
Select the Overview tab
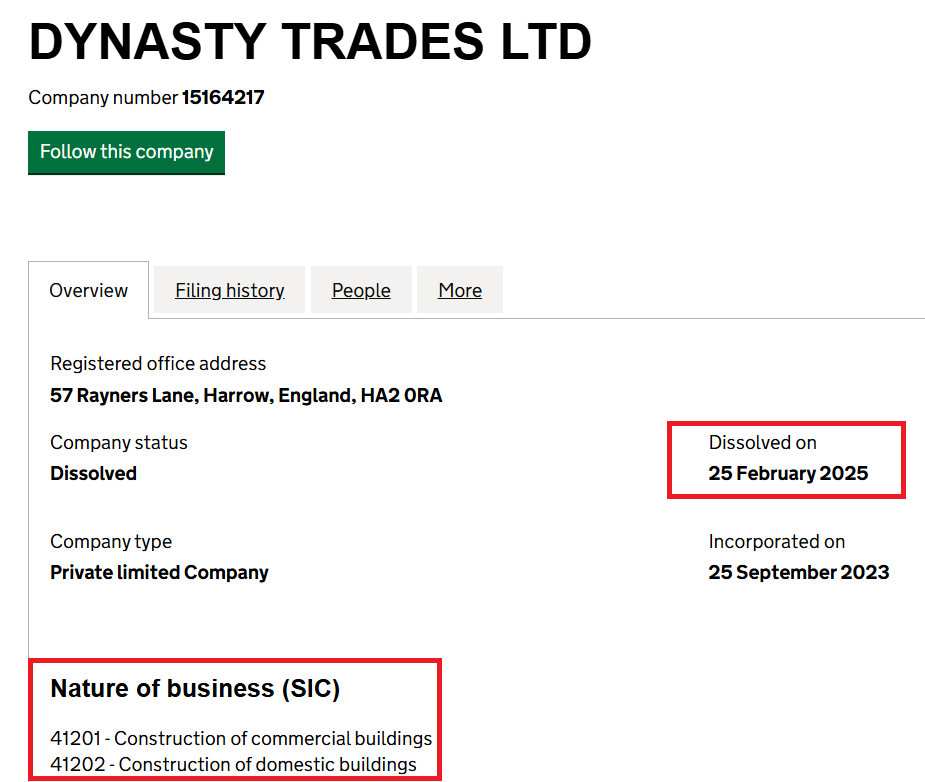click(x=88, y=290)
